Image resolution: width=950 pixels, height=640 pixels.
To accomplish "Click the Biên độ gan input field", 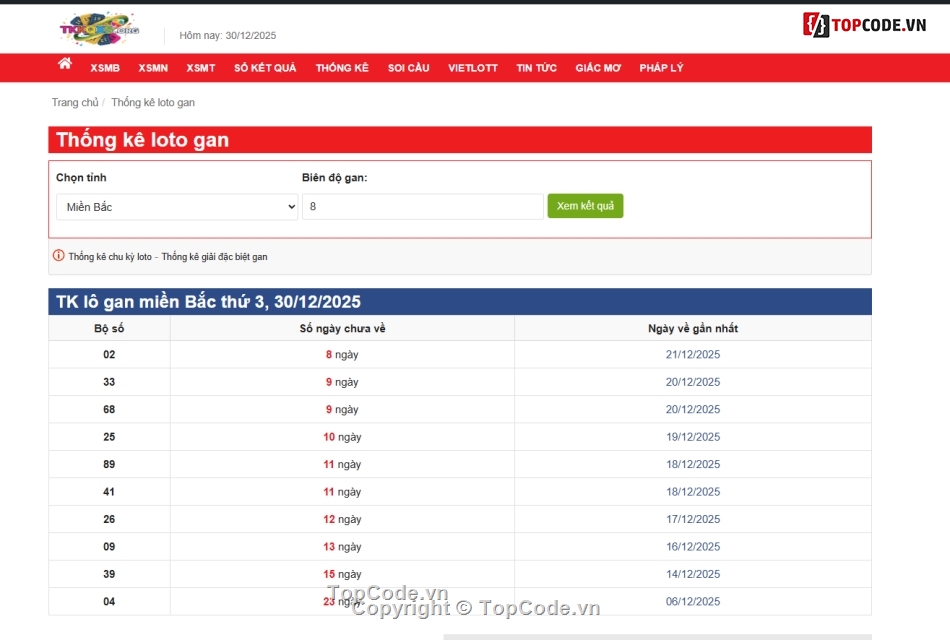I will point(422,206).
